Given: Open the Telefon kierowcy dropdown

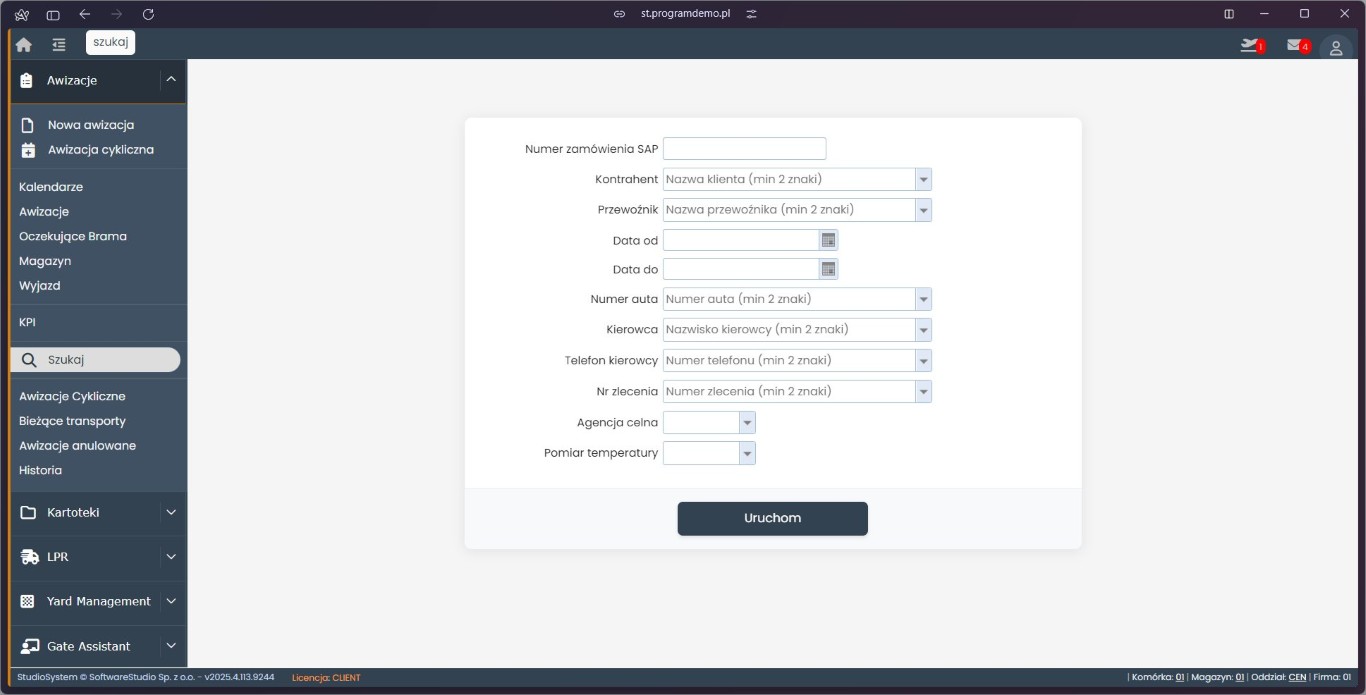Looking at the screenshot, I should tap(923, 360).
